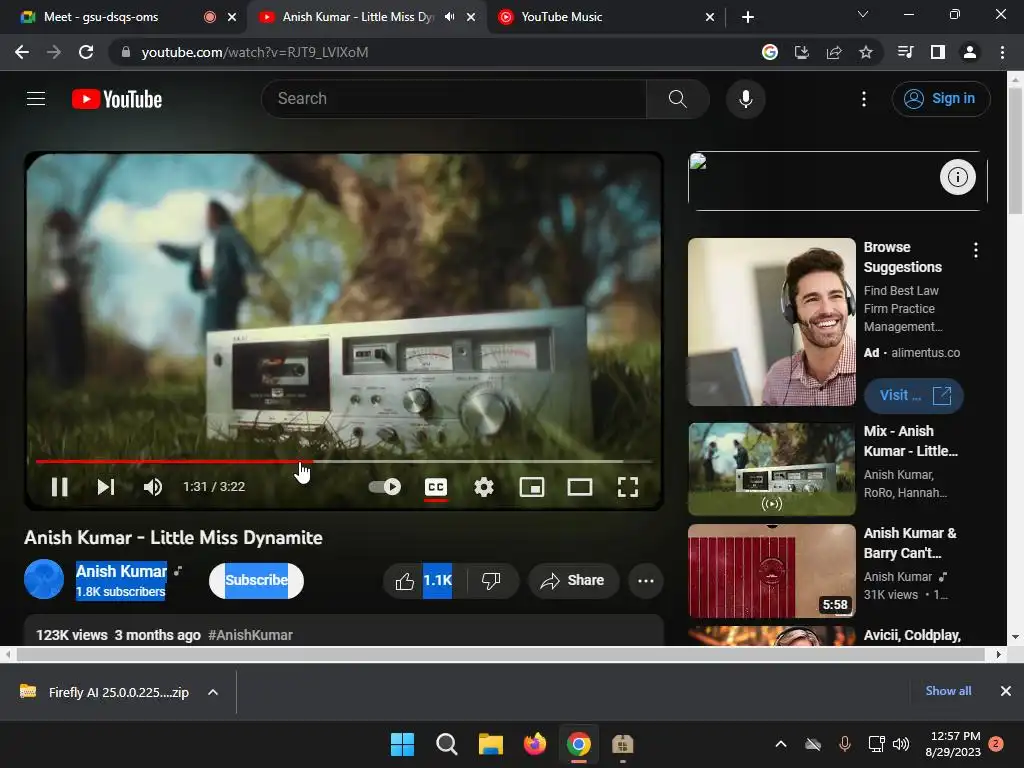Open options for Browse Suggestions ad
Viewport: 1024px width, 768px height.
(x=976, y=250)
